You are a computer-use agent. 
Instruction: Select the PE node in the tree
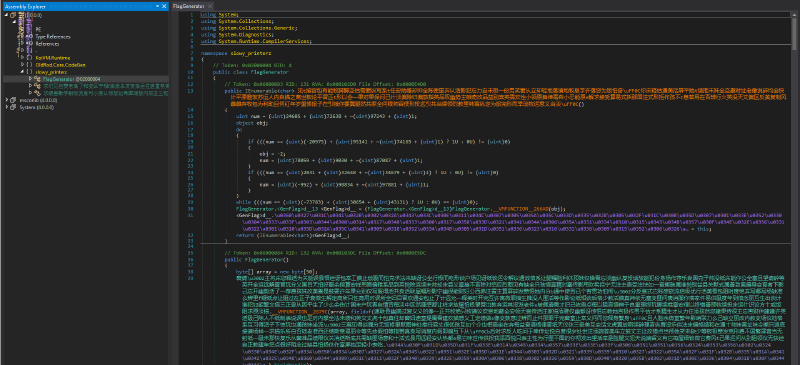(x=38, y=30)
